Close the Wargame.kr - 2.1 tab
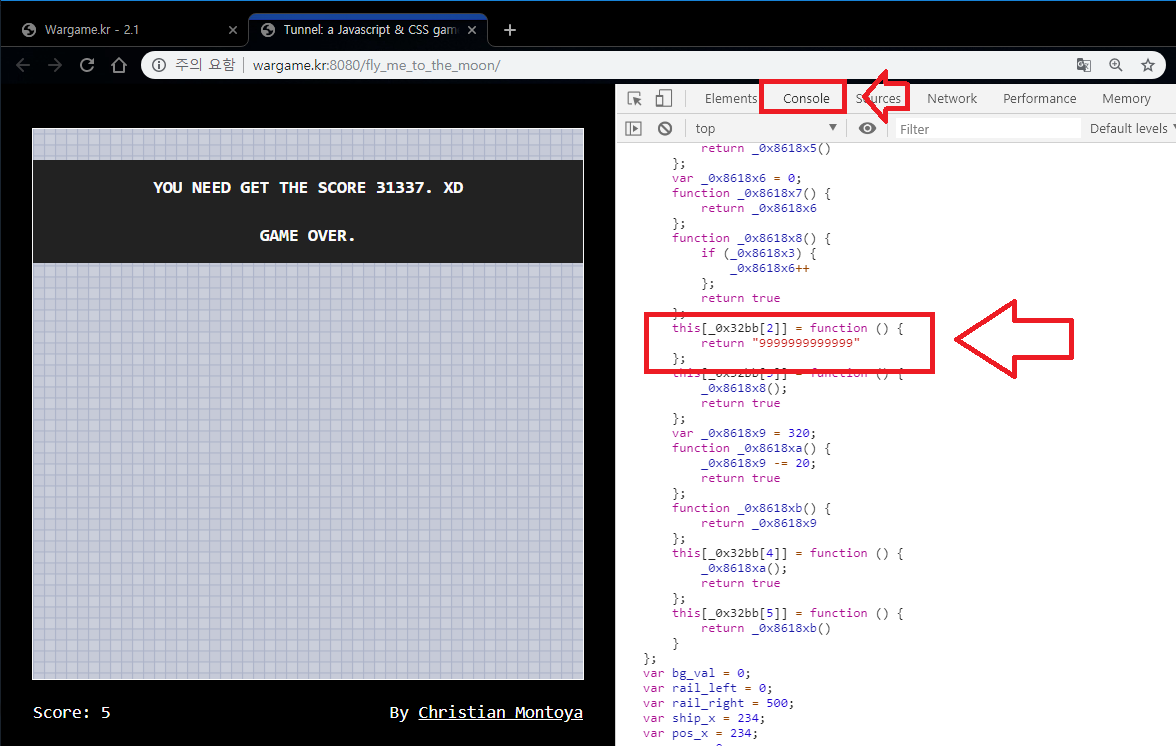The width and height of the screenshot is (1176, 746). (x=232, y=30)
